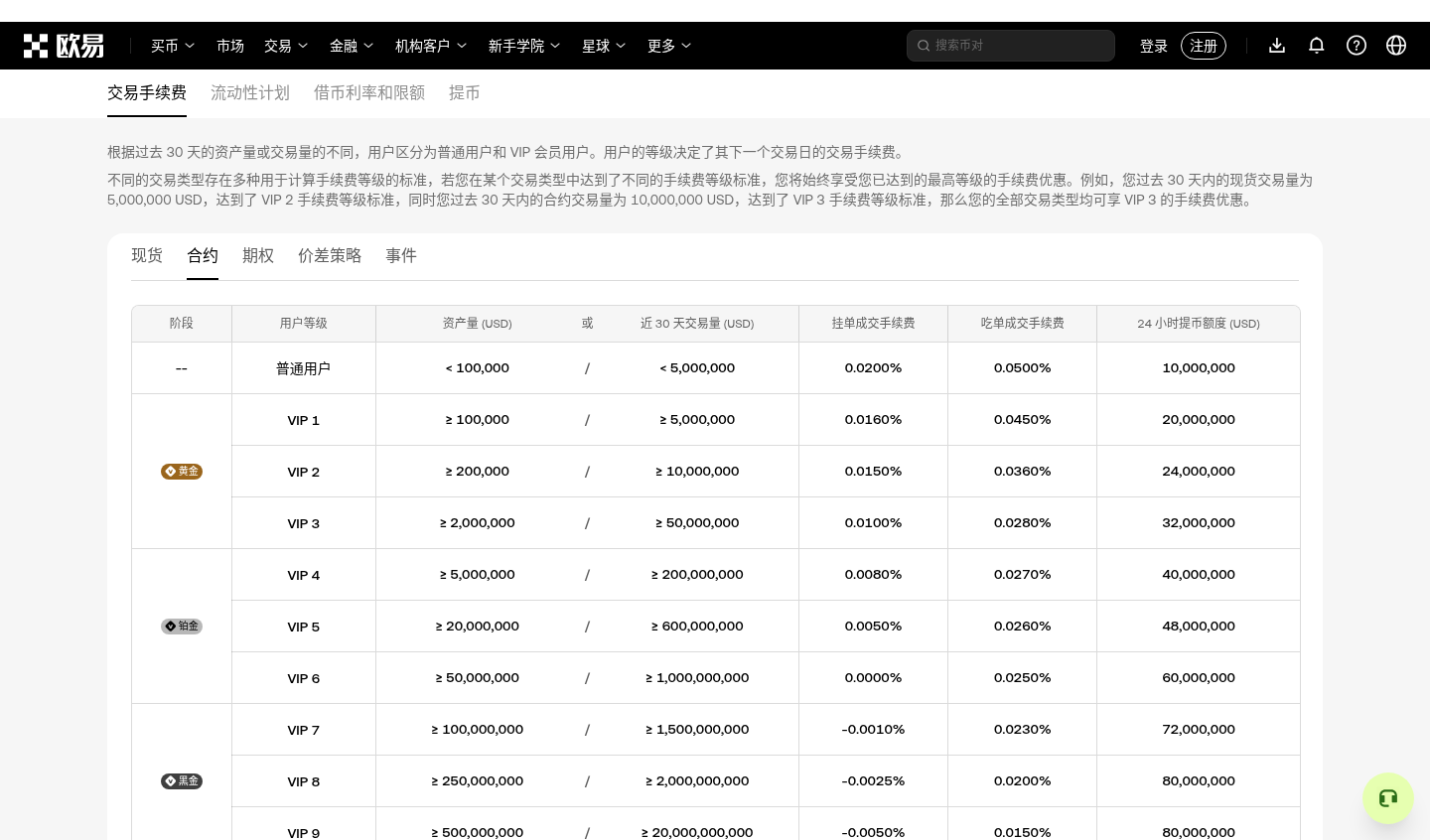Viewport: 1430px width, 840px height.
Task: Switch to the 提币 tab
Action: [x=465, y=92]
